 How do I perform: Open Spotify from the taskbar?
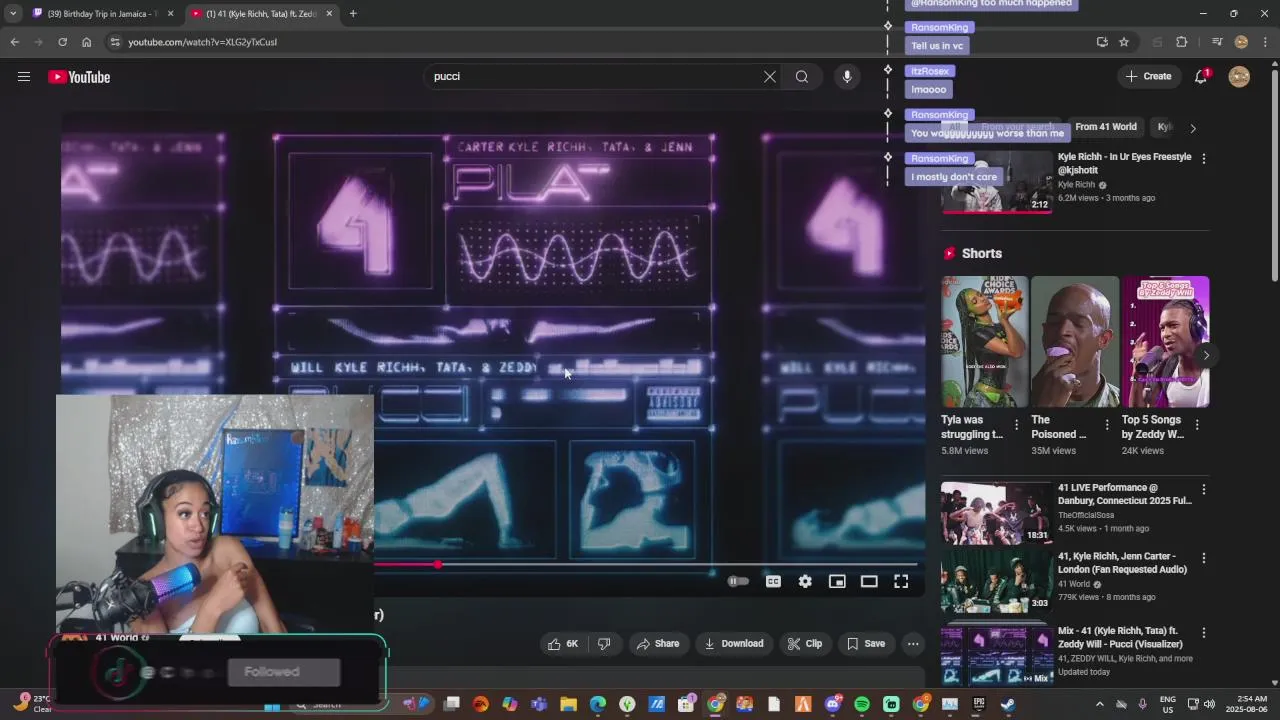(x=862, y=704)
